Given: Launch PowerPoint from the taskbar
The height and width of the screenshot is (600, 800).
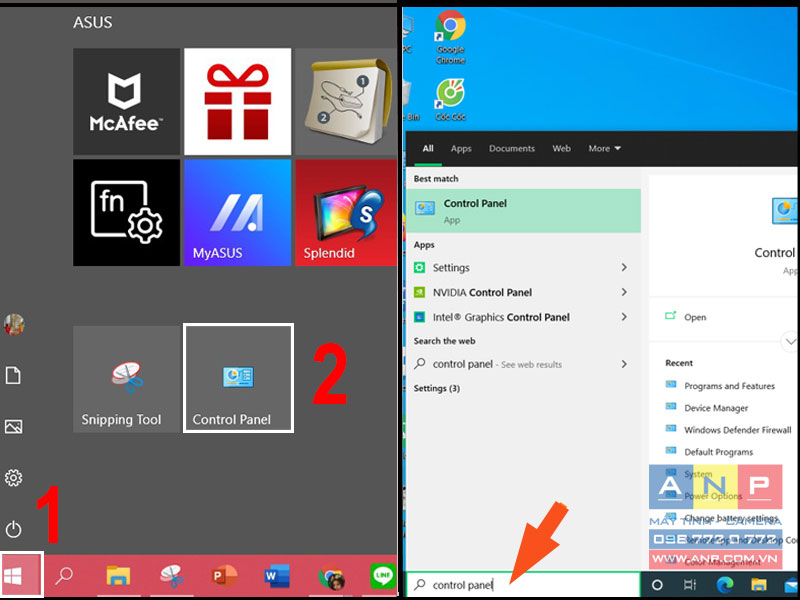Looking at the screenshot, I should coord(224,576).
